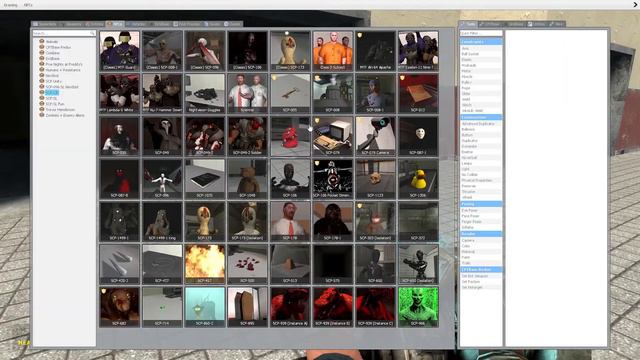This screenshot has height=360, width=640.
Task: Select the SCP-500 red pills icon
Action: (x=247, y=264)
